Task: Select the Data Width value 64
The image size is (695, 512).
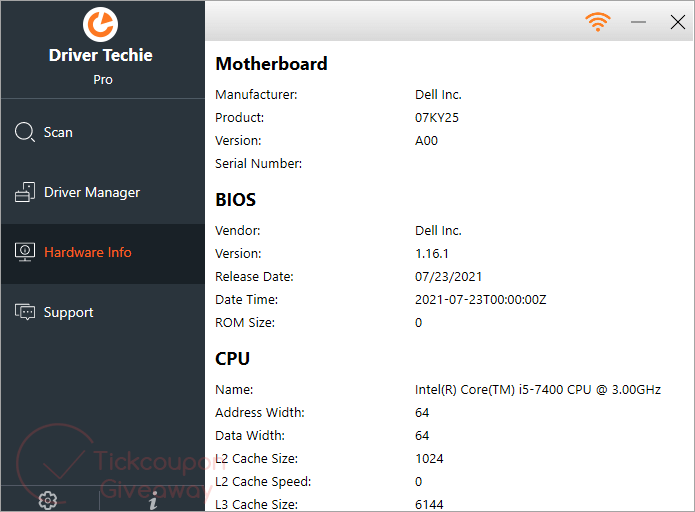Action: pyautogui.click(x=422, y=436)
